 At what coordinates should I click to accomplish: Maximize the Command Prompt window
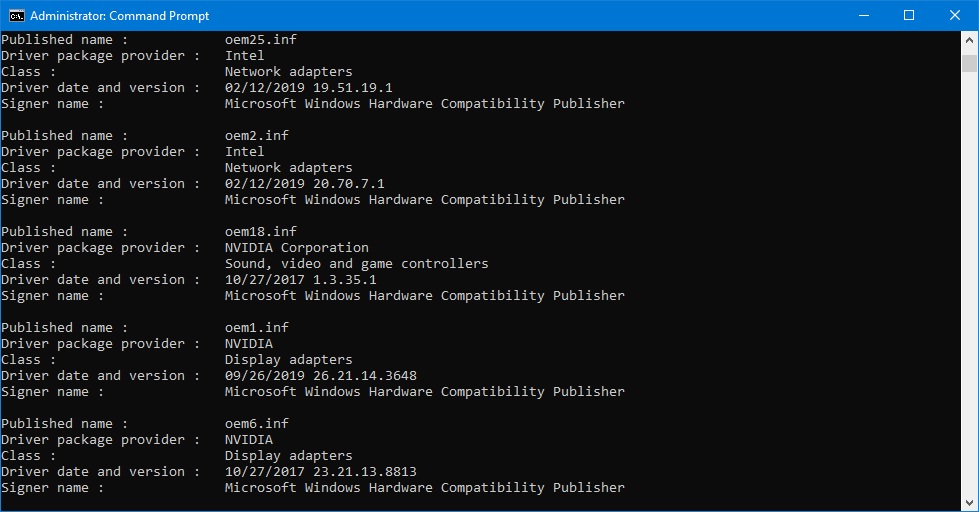coord(909,16)
